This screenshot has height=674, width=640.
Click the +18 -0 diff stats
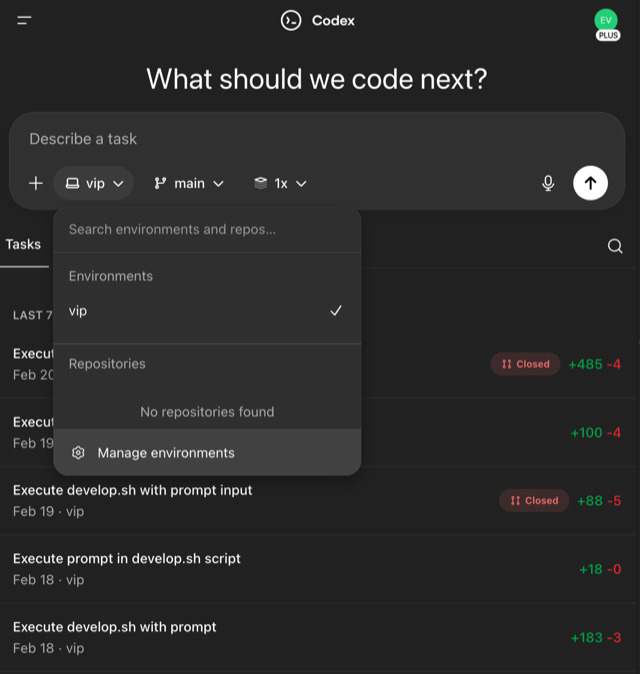[x=600, y=570]
